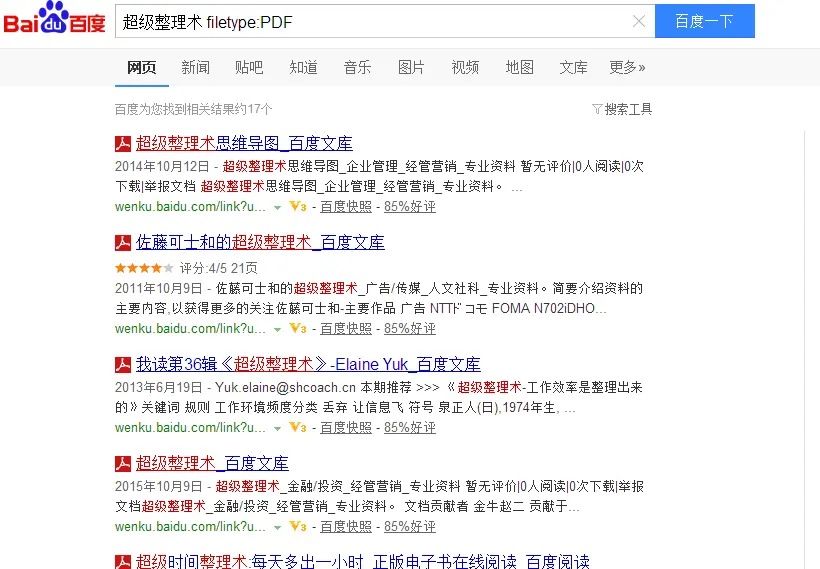Expand URL dropdown arrow under 思维导图 result
The height and width of the screenshot is (569, 820).
click(x=277, y=208)
